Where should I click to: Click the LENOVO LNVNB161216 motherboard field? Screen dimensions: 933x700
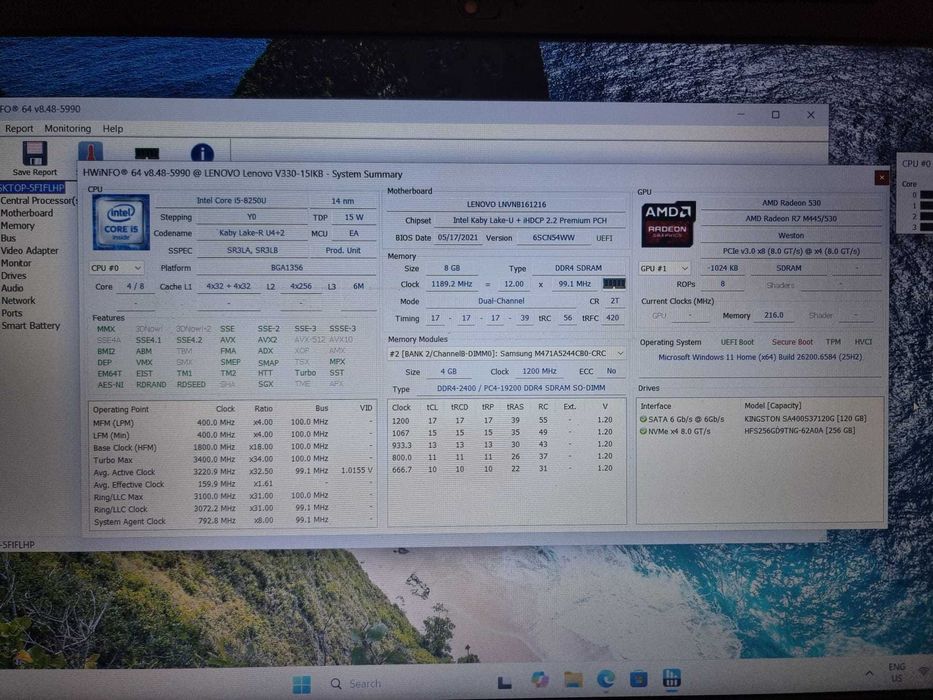click(x=506, y=204)
